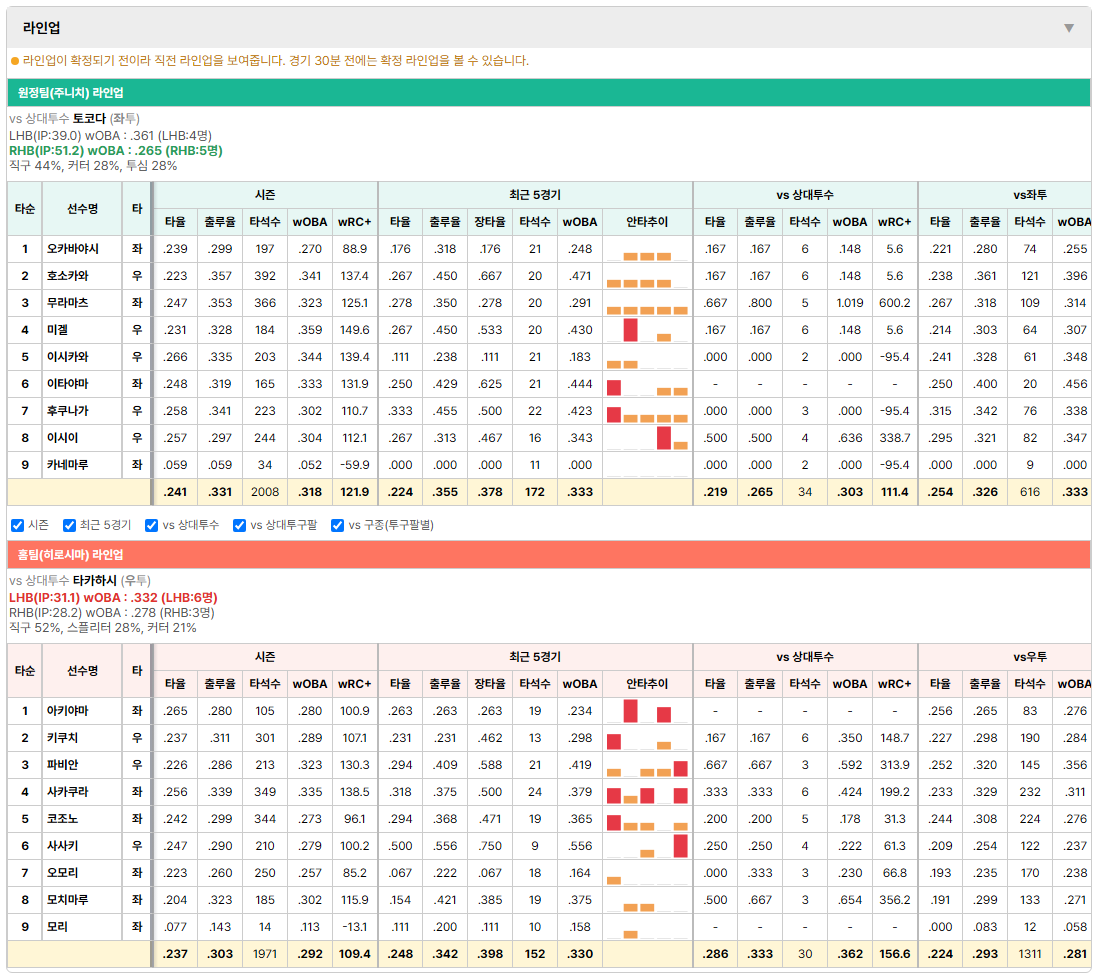This screenshot has height=979, width=1098.
Task: Disable the vs 상대투구팔 checkbox
Action: tap(239, 525)
